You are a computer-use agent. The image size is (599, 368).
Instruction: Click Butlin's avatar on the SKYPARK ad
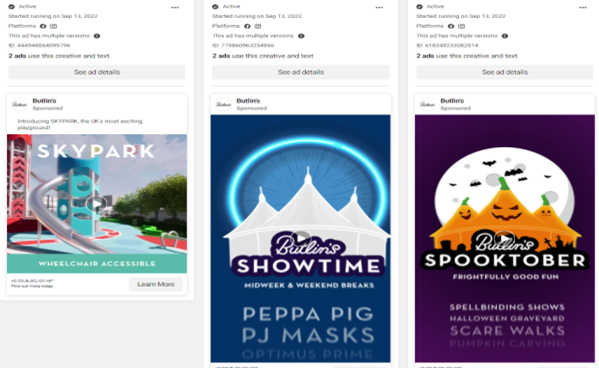click(x=19, y=104)
